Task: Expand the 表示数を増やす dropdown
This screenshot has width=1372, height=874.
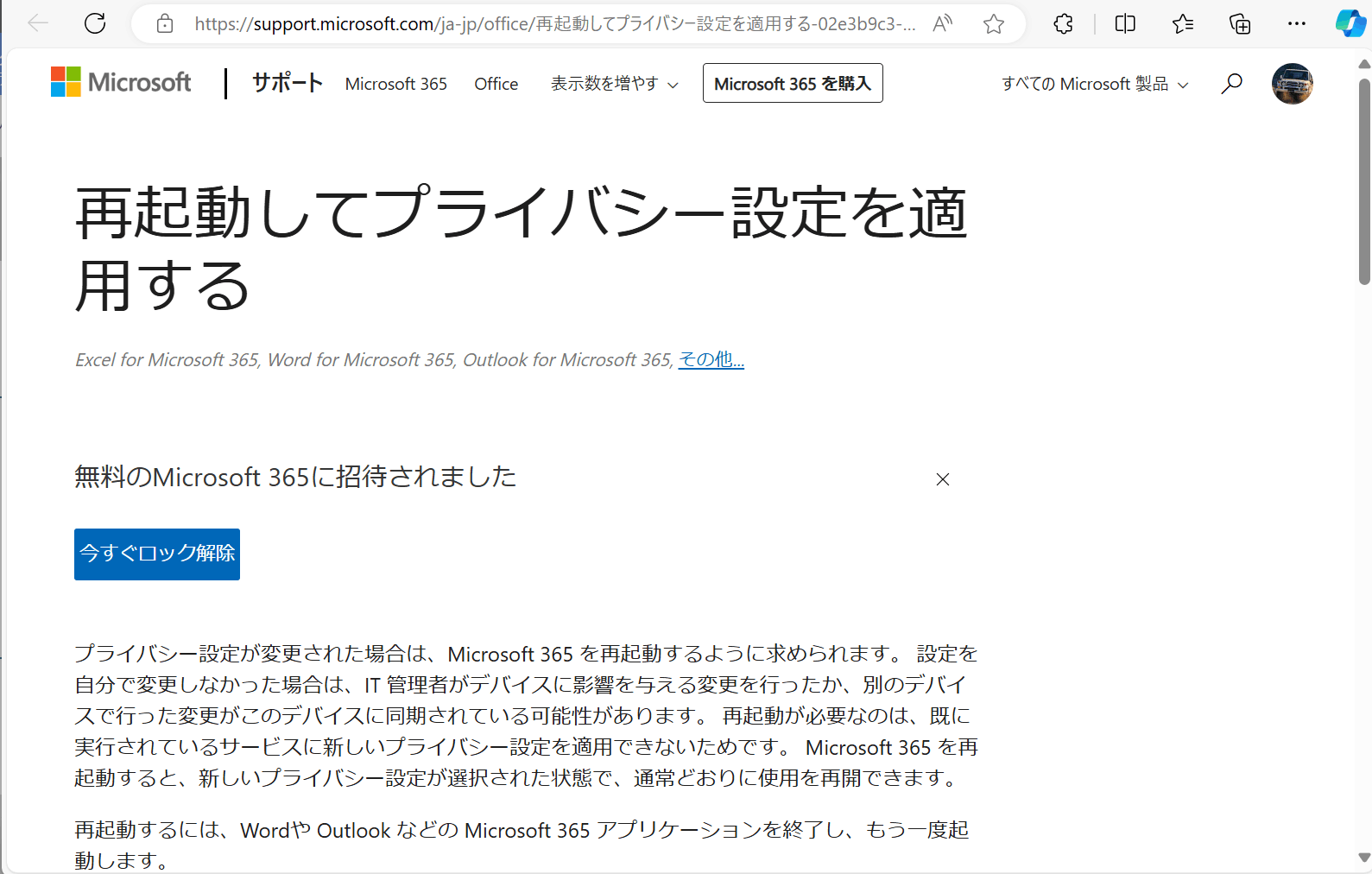Action: pos(615,84)
